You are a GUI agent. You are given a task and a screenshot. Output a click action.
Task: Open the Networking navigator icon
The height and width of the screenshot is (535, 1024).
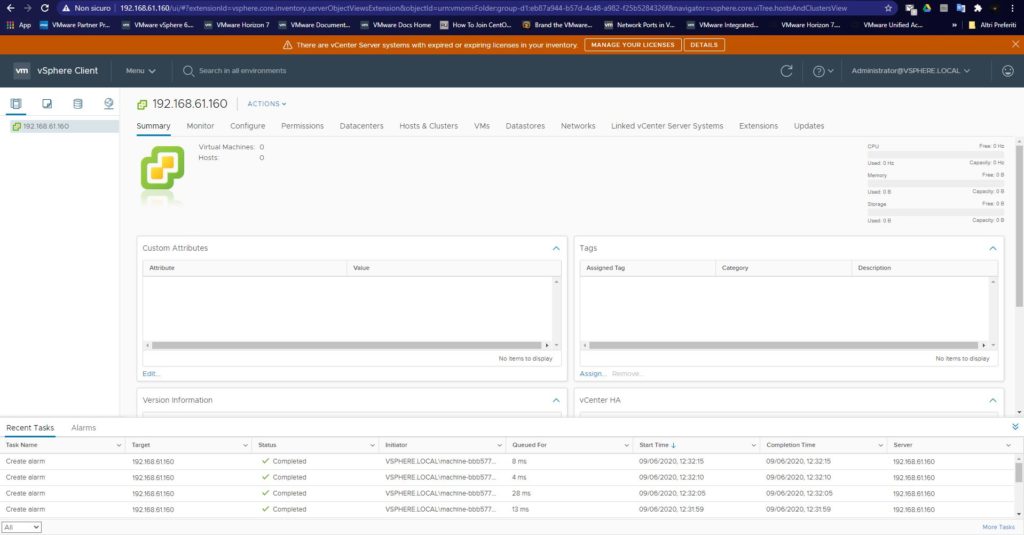108,104
